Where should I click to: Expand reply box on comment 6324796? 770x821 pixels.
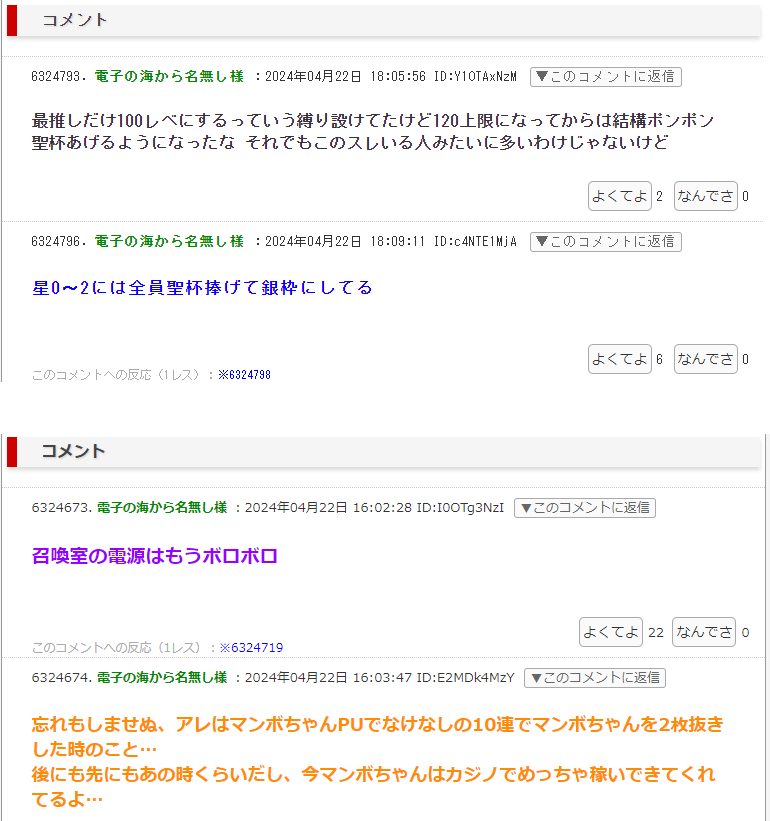tap(605, 241)
